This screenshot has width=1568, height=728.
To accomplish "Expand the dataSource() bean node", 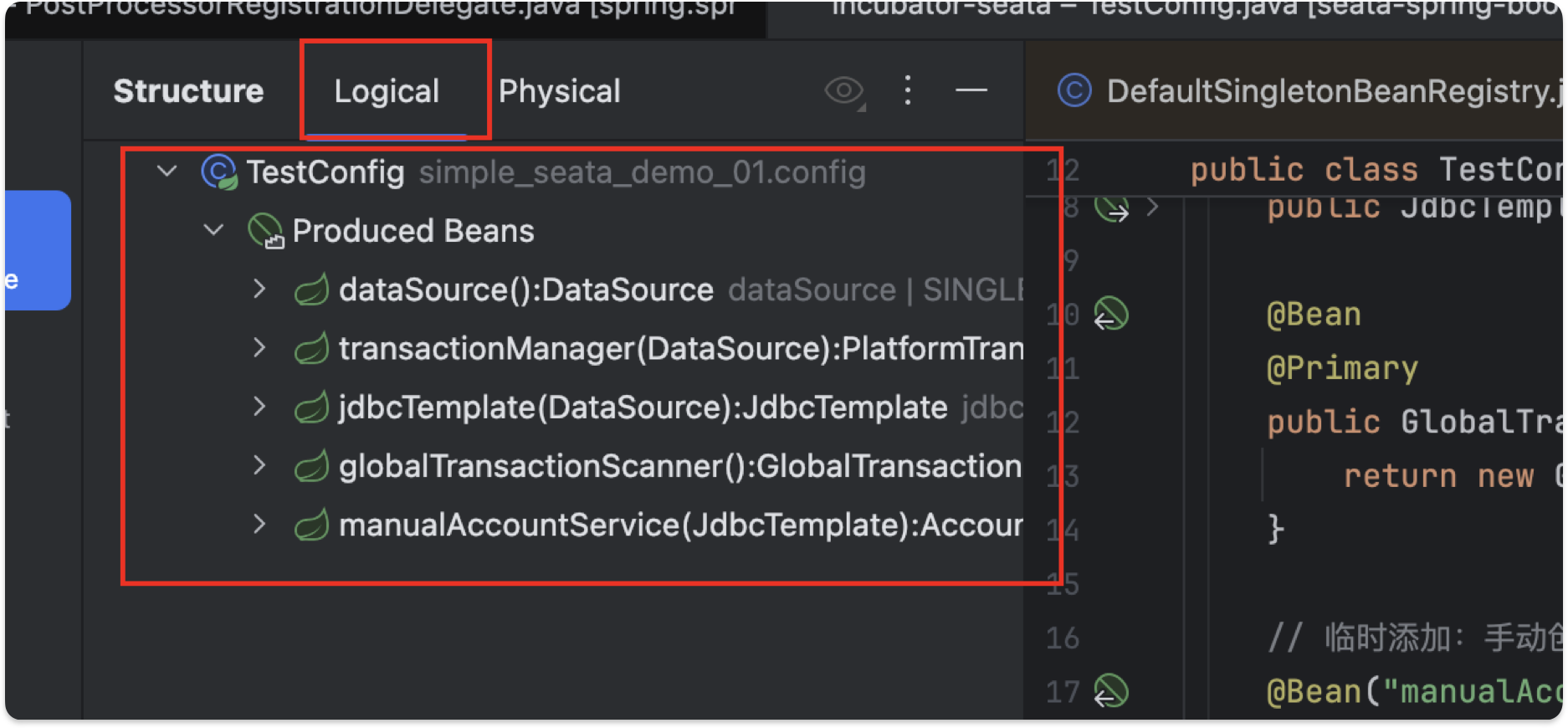I will click(259, 290).
